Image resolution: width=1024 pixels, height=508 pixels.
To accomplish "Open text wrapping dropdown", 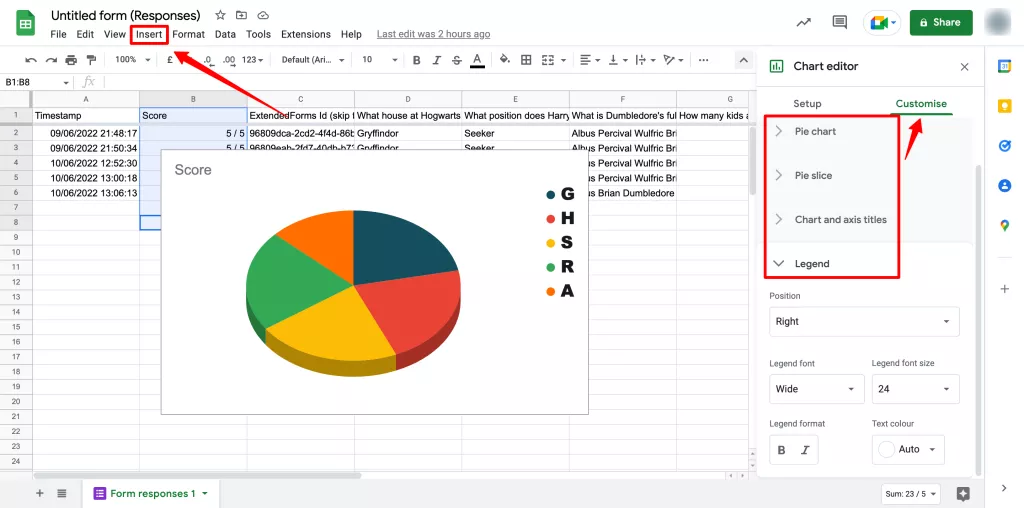I will pos(645,60).
